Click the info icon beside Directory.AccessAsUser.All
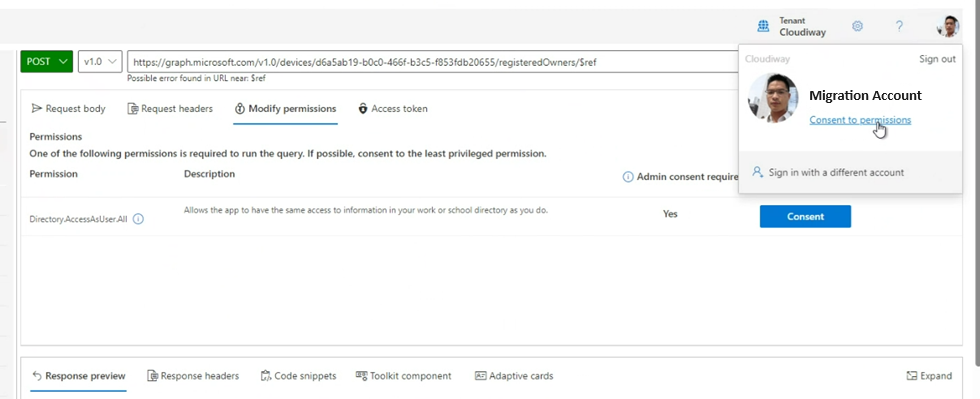This screenshot has width=980, height=399. pos(139,219)
